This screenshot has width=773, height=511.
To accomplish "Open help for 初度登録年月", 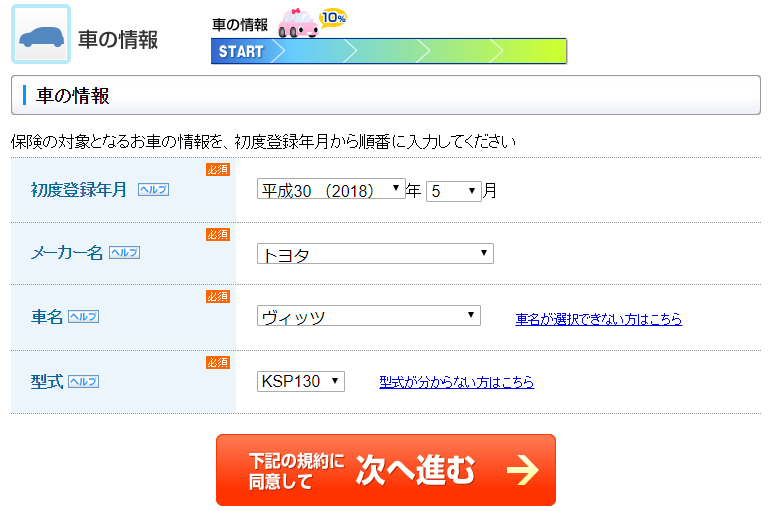I will pyautogui.click(x=153, y=189).
